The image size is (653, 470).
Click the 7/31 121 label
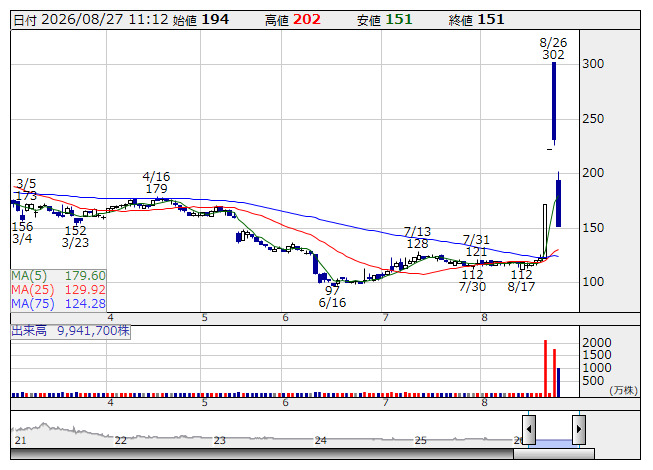point(476,246)
